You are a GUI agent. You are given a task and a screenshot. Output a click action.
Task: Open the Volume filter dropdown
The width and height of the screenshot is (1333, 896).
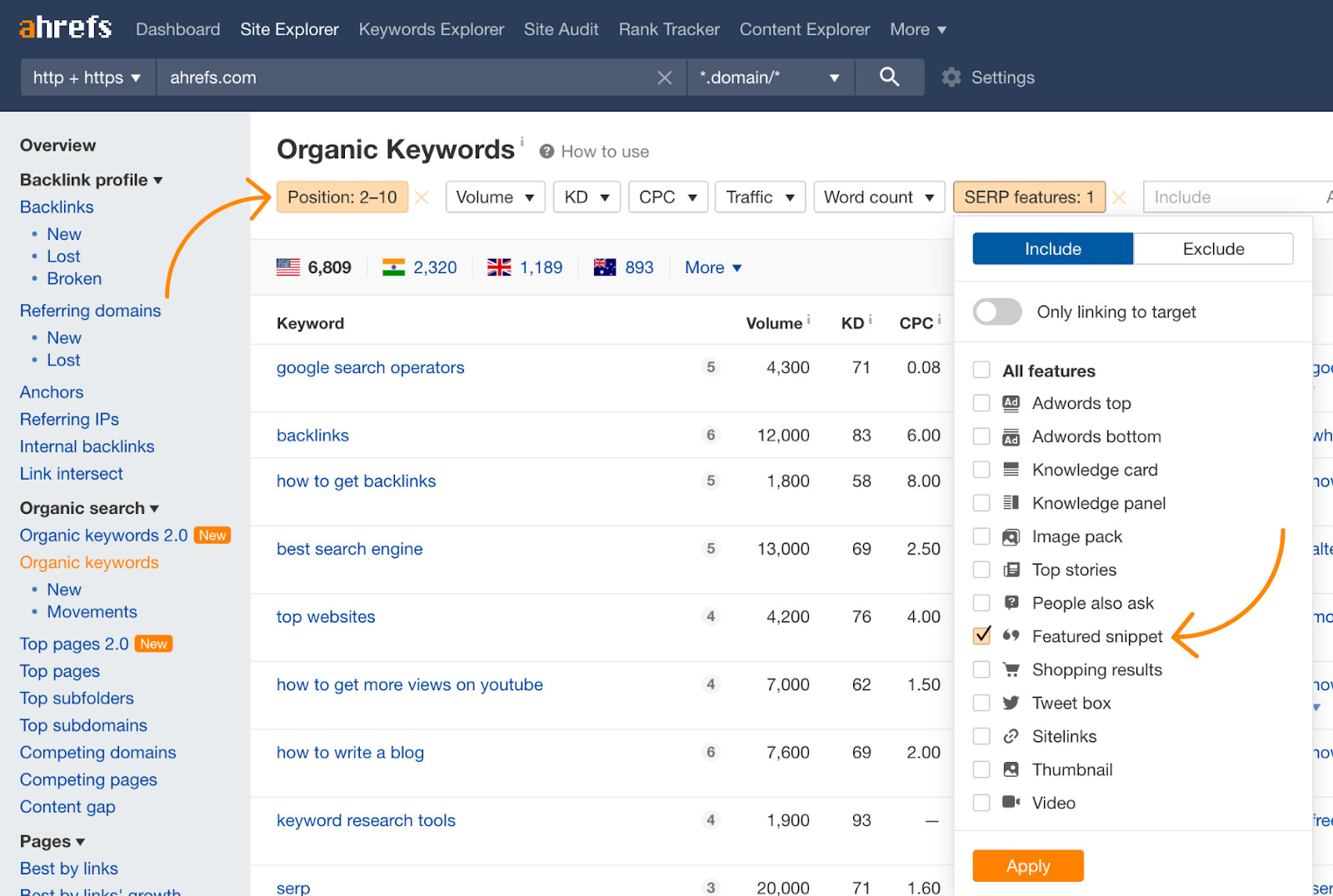tap(495, 197)
